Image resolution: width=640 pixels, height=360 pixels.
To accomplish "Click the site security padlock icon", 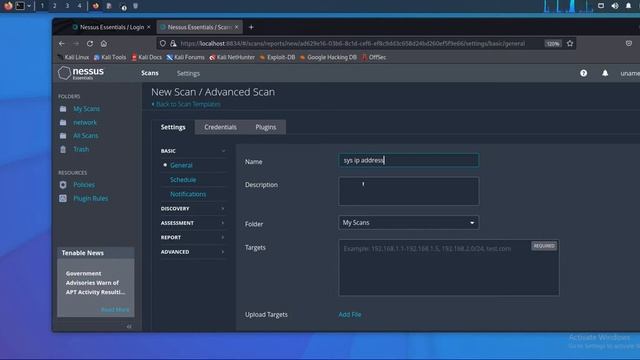I will pyautogui.click(x=173, y=43).
